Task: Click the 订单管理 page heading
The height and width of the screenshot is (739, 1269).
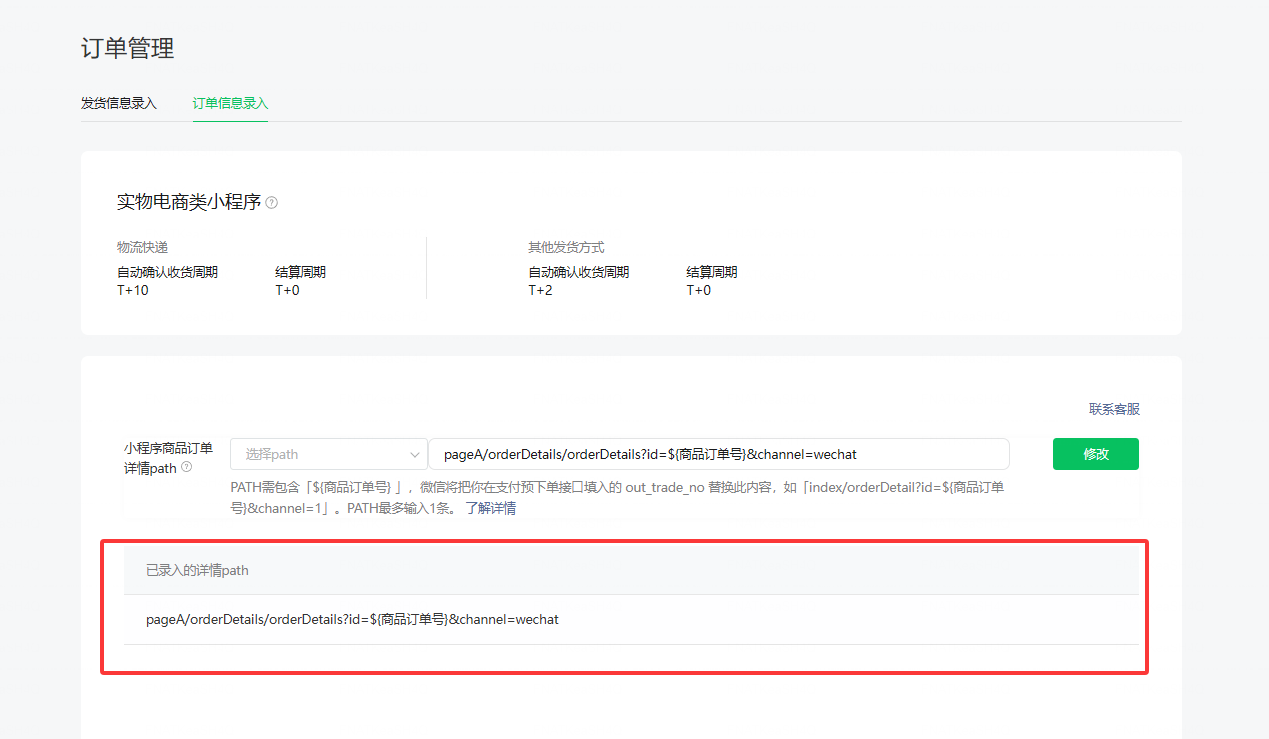Action: [x=128, y=47]
